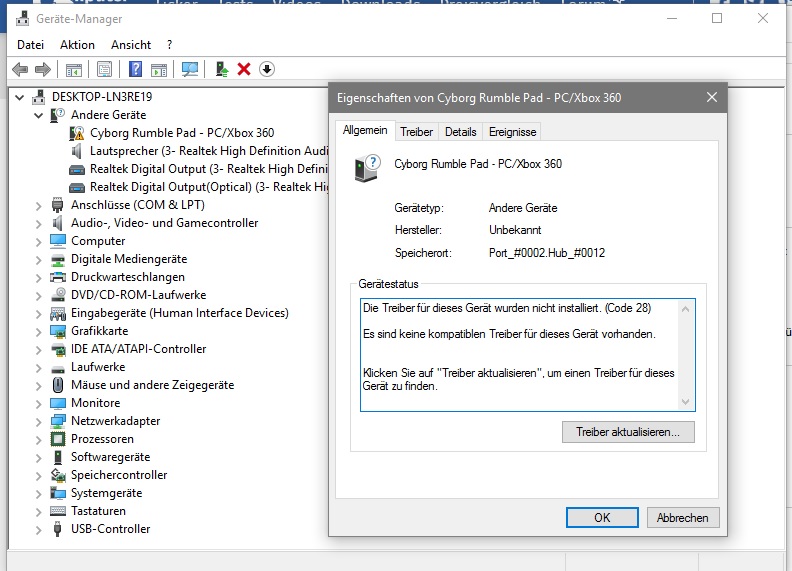Minimize the Geräte-Manager window

coord(671,18)
